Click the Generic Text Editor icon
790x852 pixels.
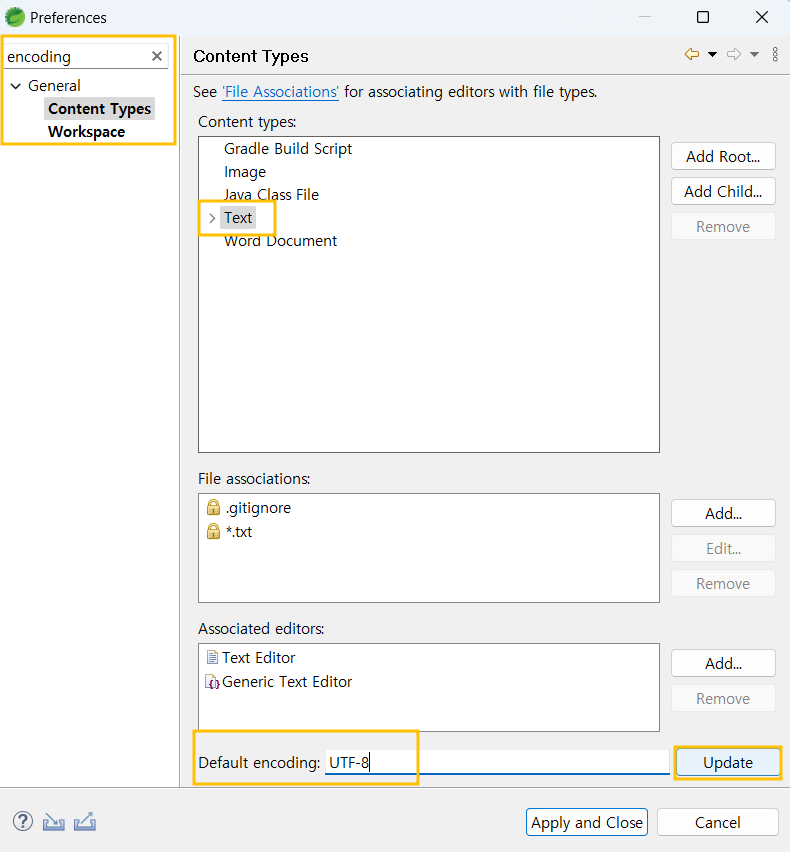(x=212, y=682)
